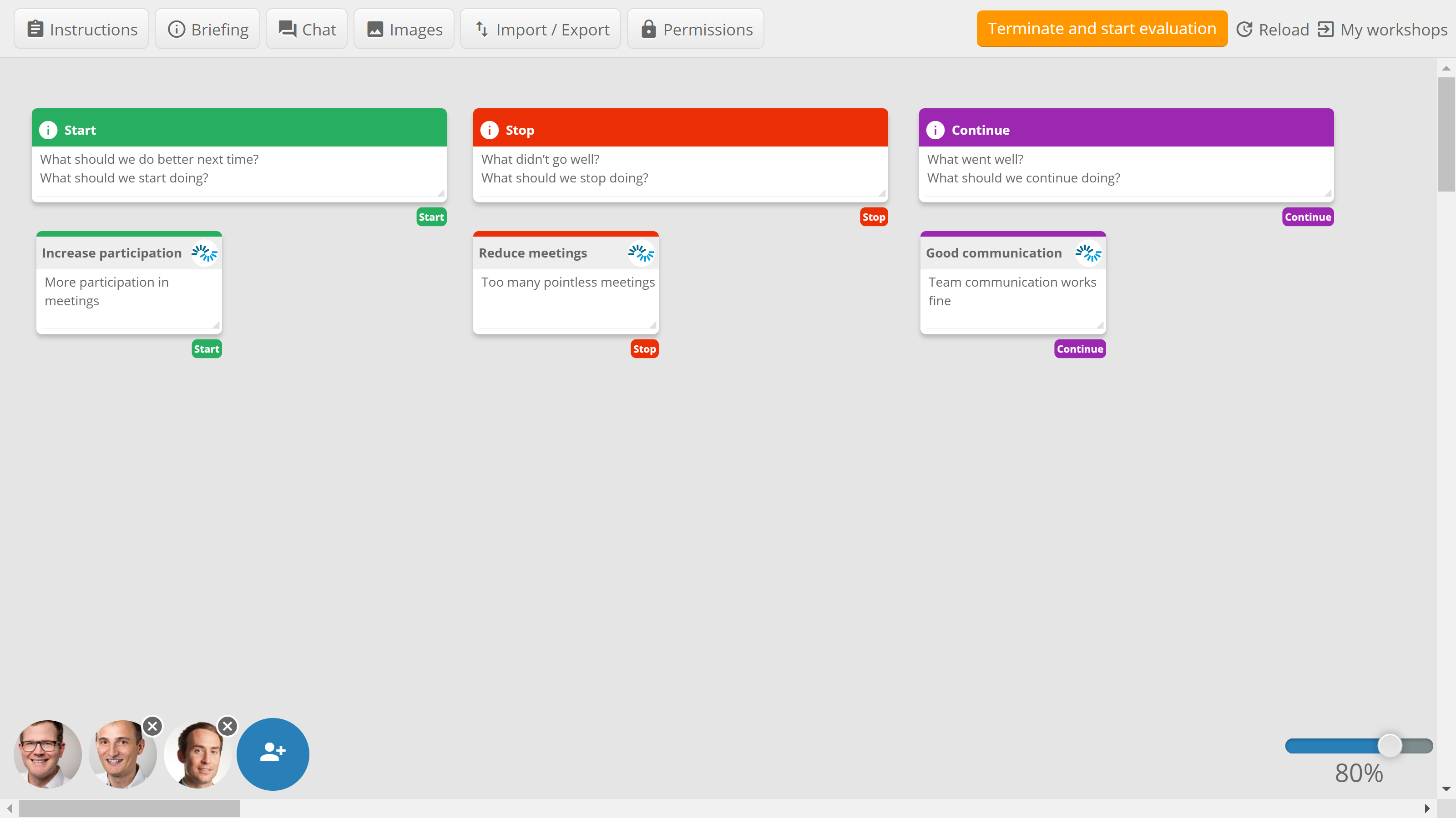Screen dimensions: 1456x819
Task: Remove the second participant avatar
Action: click(152, 726)
